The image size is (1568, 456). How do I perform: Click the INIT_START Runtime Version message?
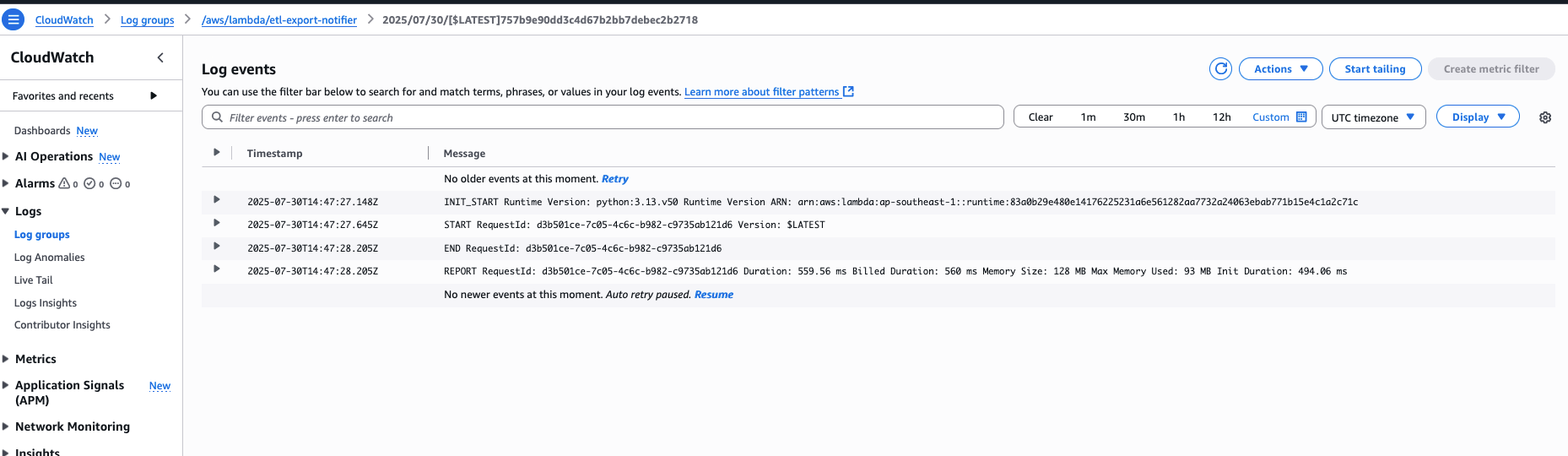click(x=901, y=202)
